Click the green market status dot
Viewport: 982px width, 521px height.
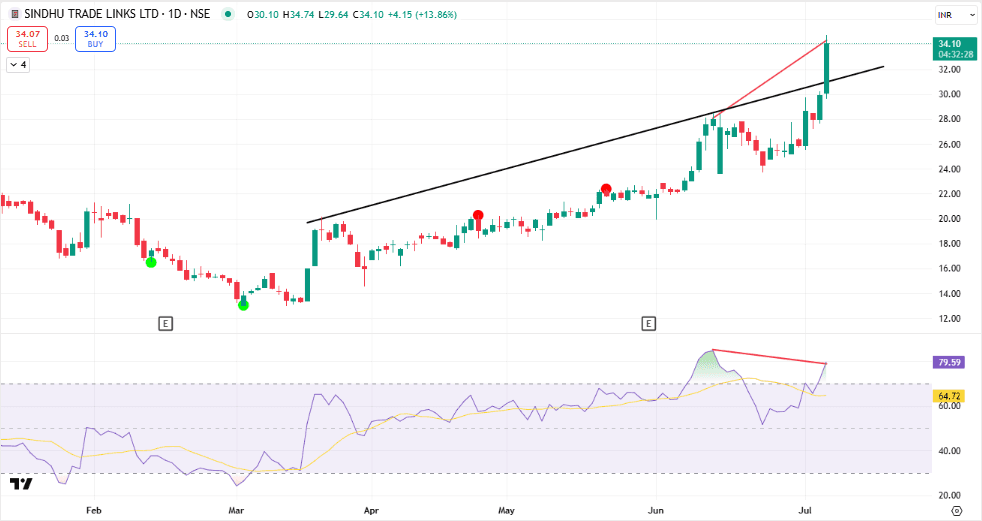click(x=227, y=14)
